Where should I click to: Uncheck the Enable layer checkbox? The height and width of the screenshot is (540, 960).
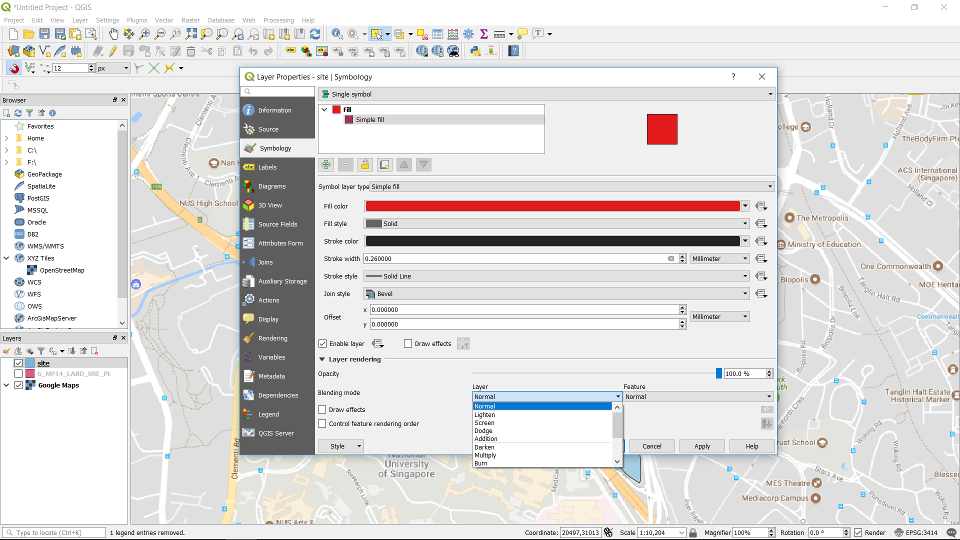pos(322,343)
